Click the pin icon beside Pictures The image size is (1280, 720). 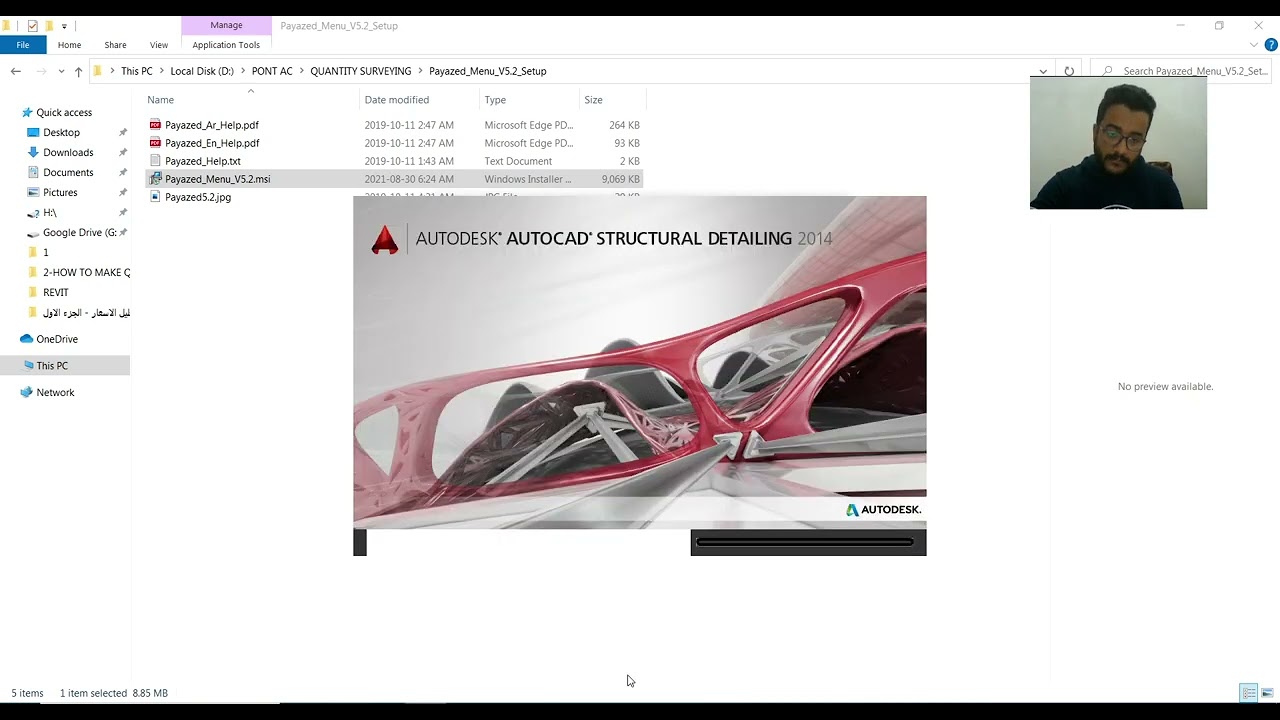click(123, 193)
